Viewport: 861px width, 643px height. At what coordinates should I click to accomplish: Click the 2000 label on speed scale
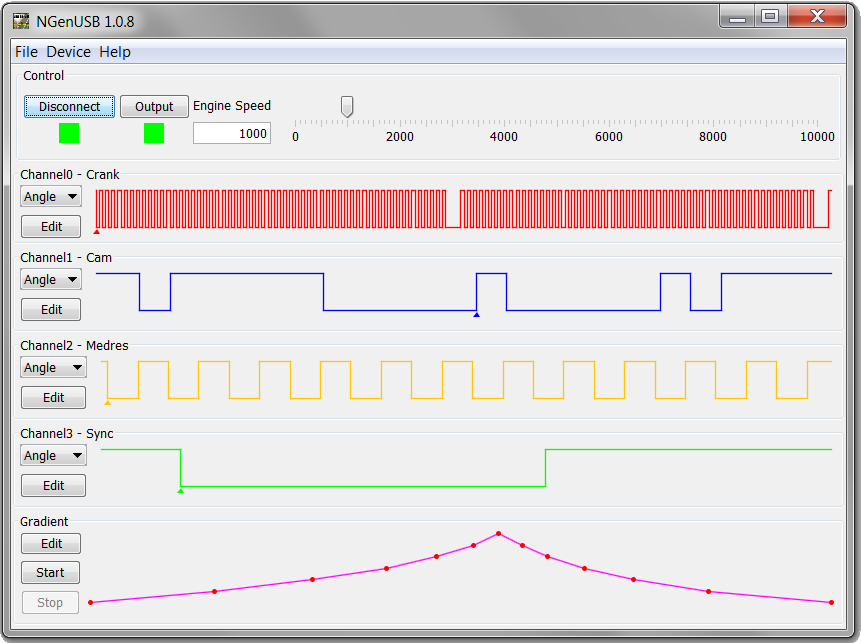400,137
